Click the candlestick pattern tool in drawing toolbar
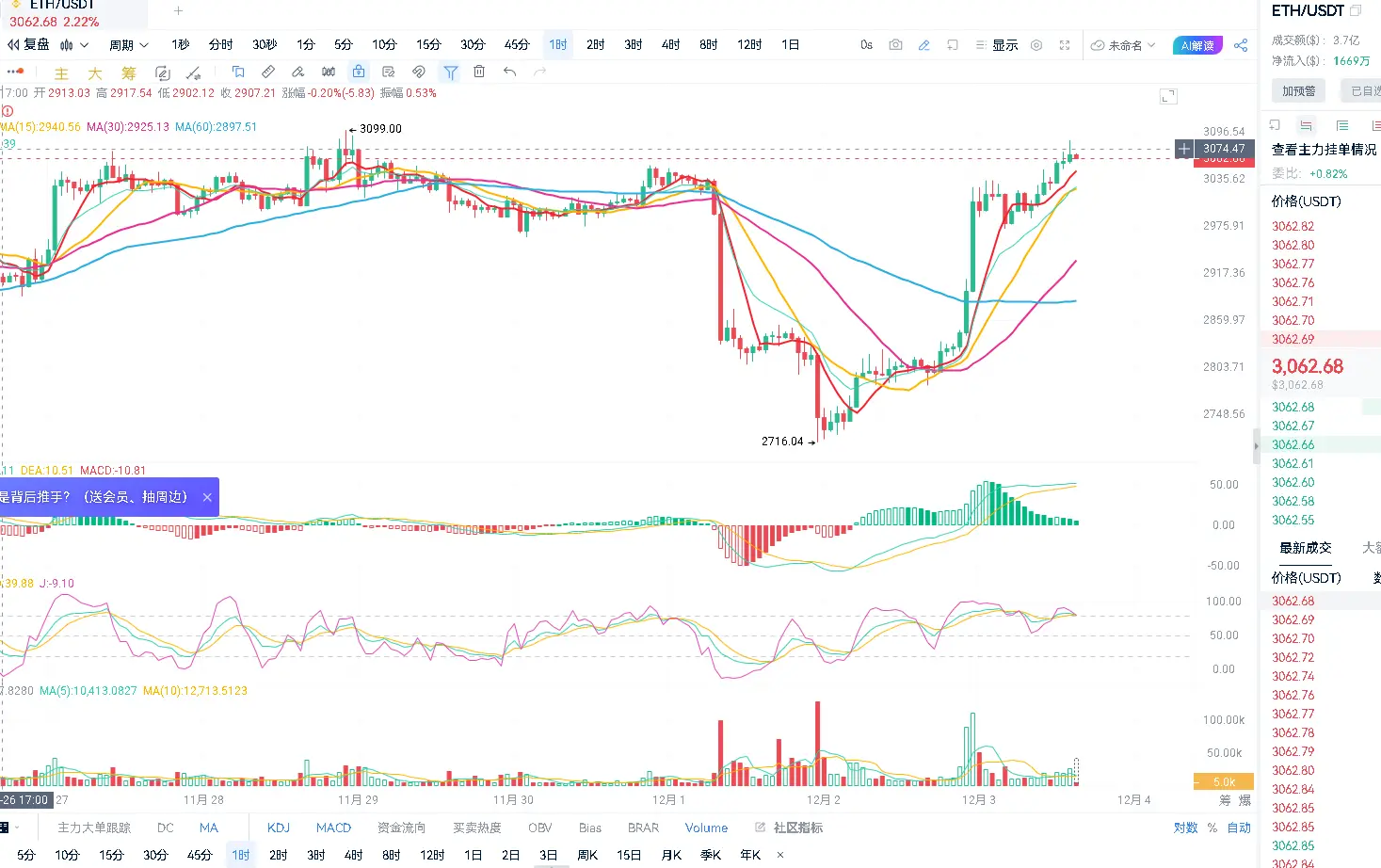 point(329,72)
